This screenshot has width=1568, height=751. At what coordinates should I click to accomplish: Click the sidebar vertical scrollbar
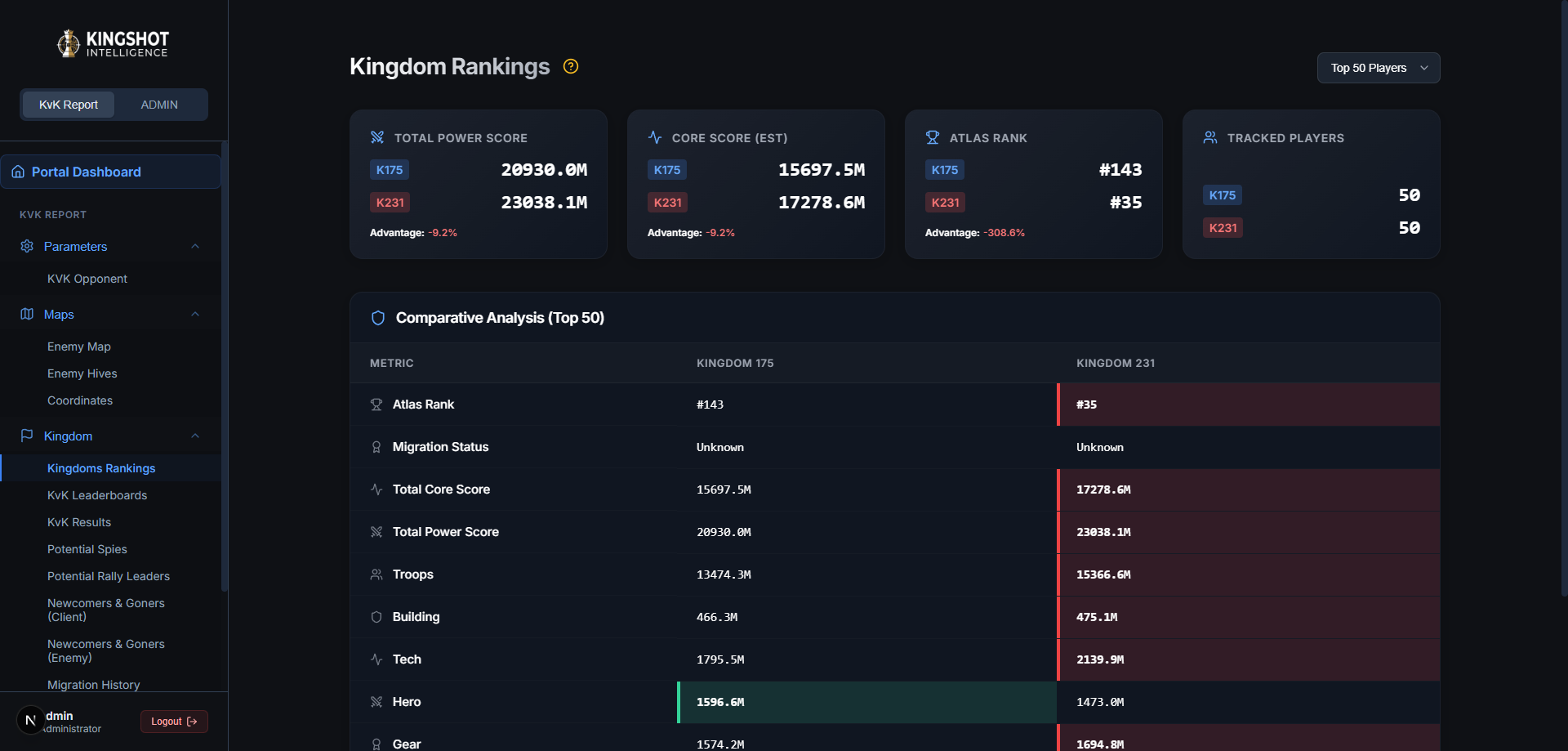tap(225, 366)
